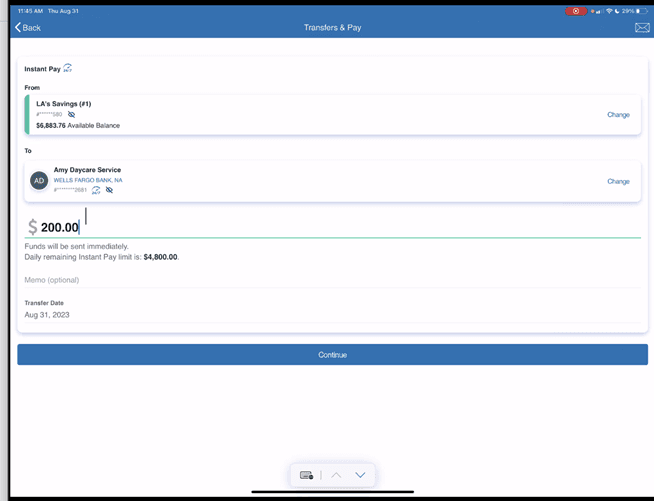The height and width of the screenshot is (501, 654).
Task: Change the To recipient
Action: pos(618,182)
